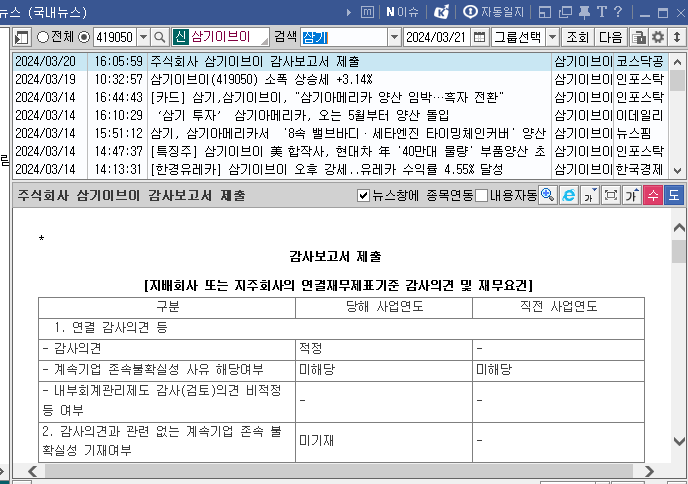Select the stock code radio button beside 419050
Screen dimensions: 688x484
84,37
